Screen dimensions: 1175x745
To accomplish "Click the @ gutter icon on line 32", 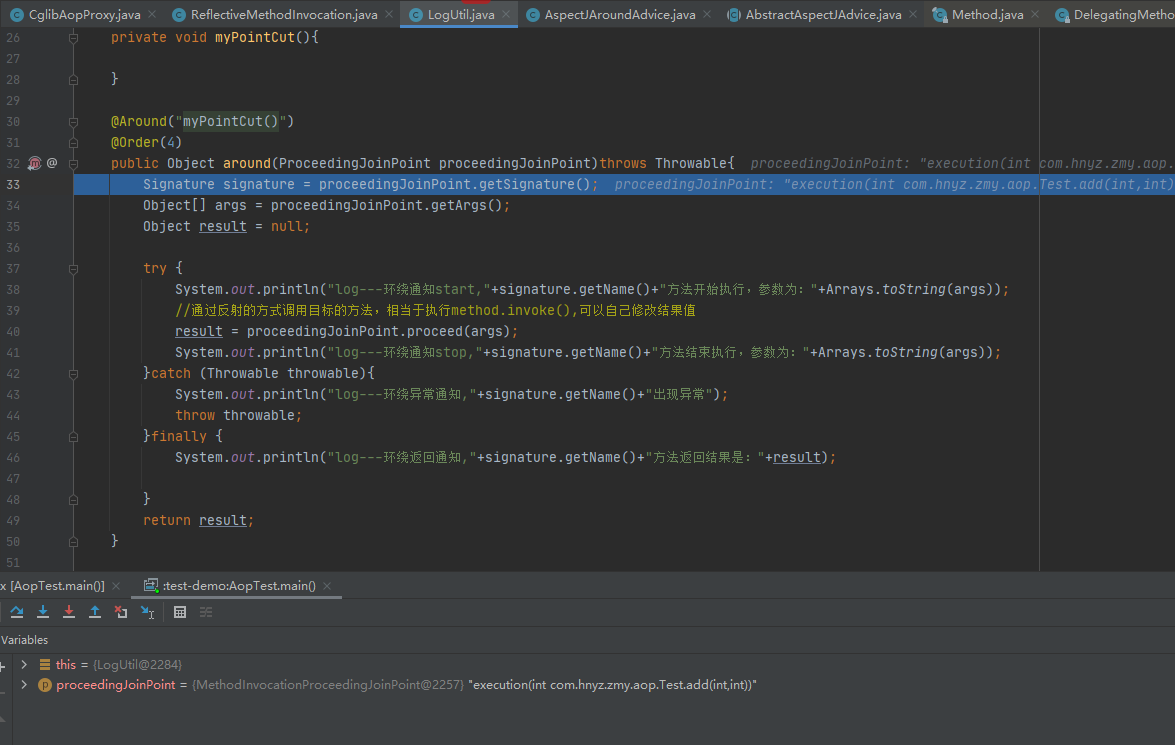I will coord(52,163).
